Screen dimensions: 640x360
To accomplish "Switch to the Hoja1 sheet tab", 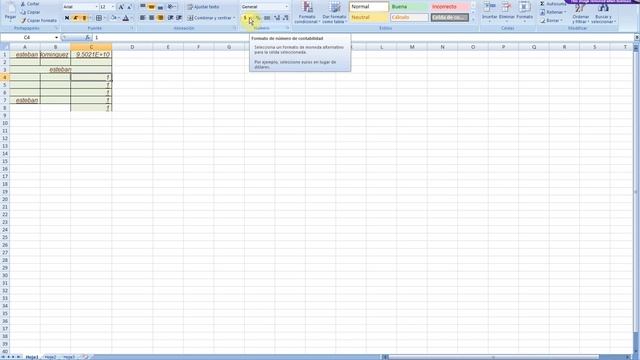I will (32, 357).
